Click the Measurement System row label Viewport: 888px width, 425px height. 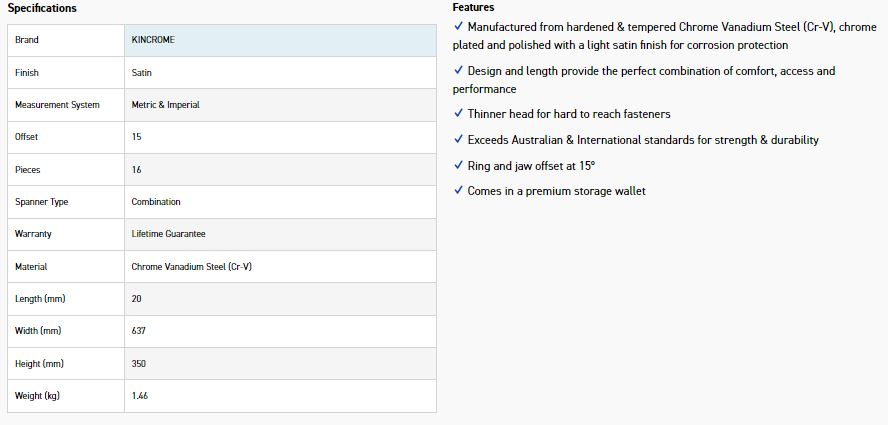pos(57,105)
